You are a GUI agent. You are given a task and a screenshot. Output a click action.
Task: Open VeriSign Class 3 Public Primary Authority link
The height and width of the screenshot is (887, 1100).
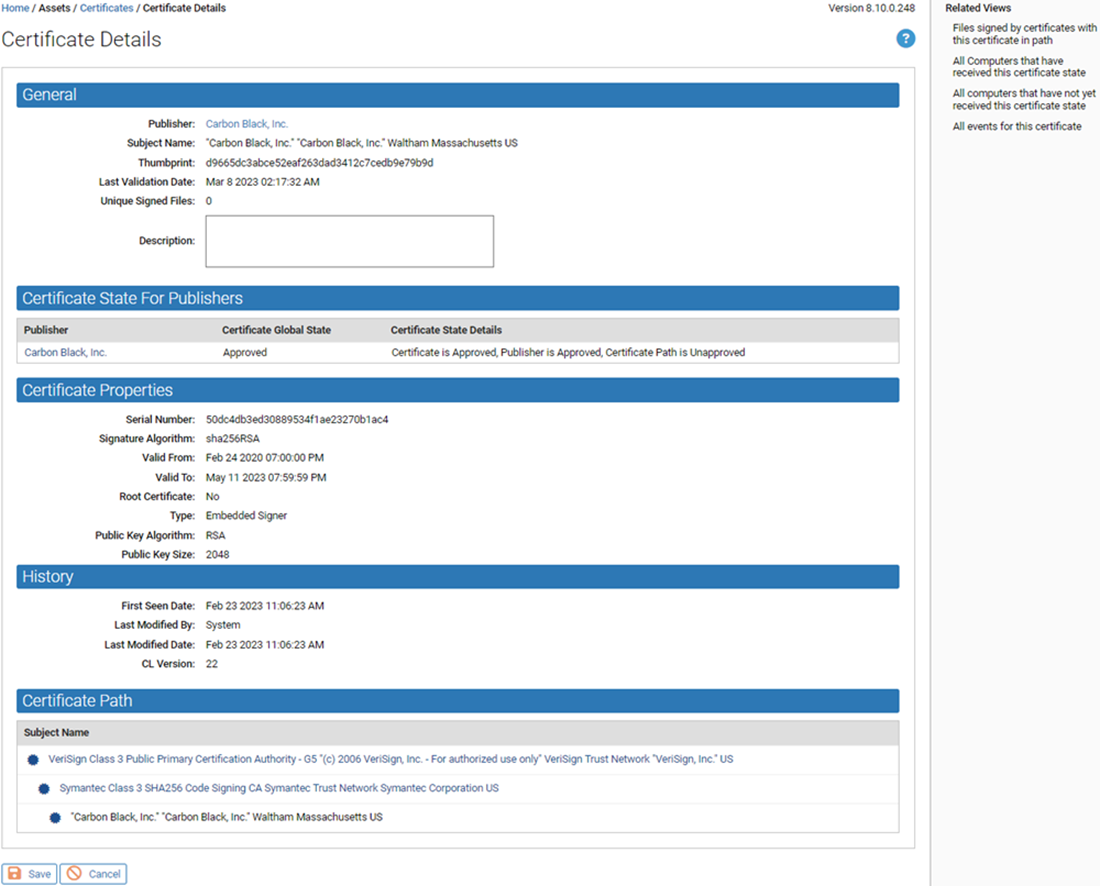390,759
